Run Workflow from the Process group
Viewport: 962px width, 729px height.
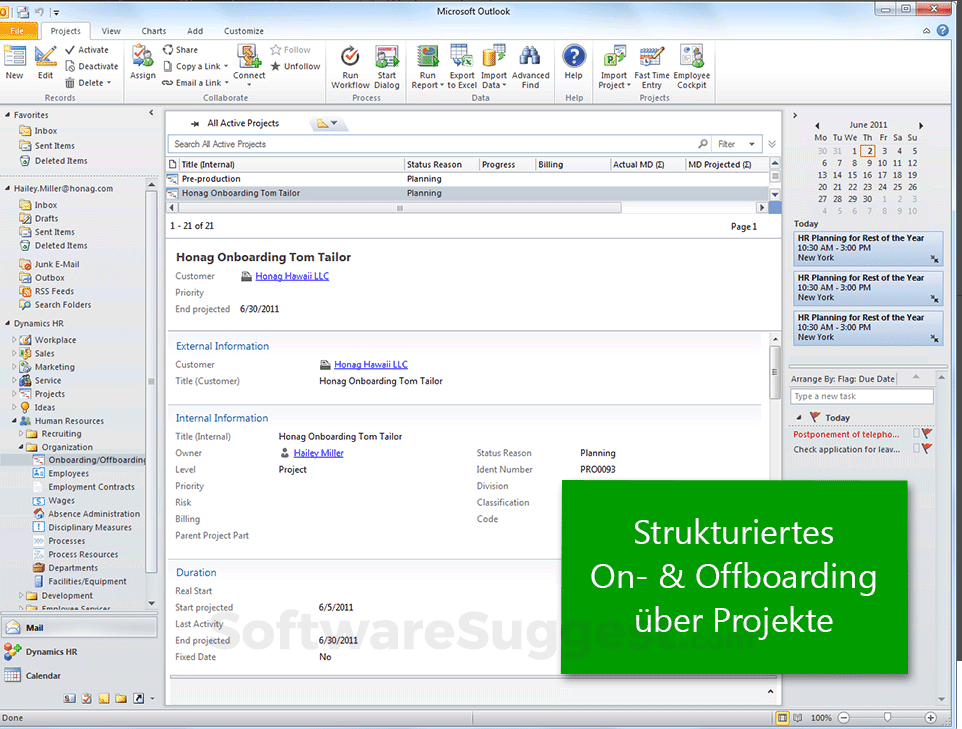[x=349, y=65]
